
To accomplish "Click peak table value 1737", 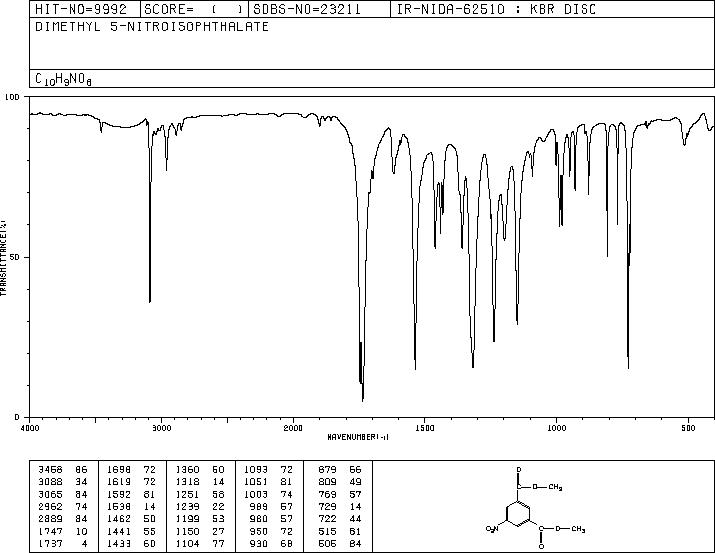I will (50, 543).
